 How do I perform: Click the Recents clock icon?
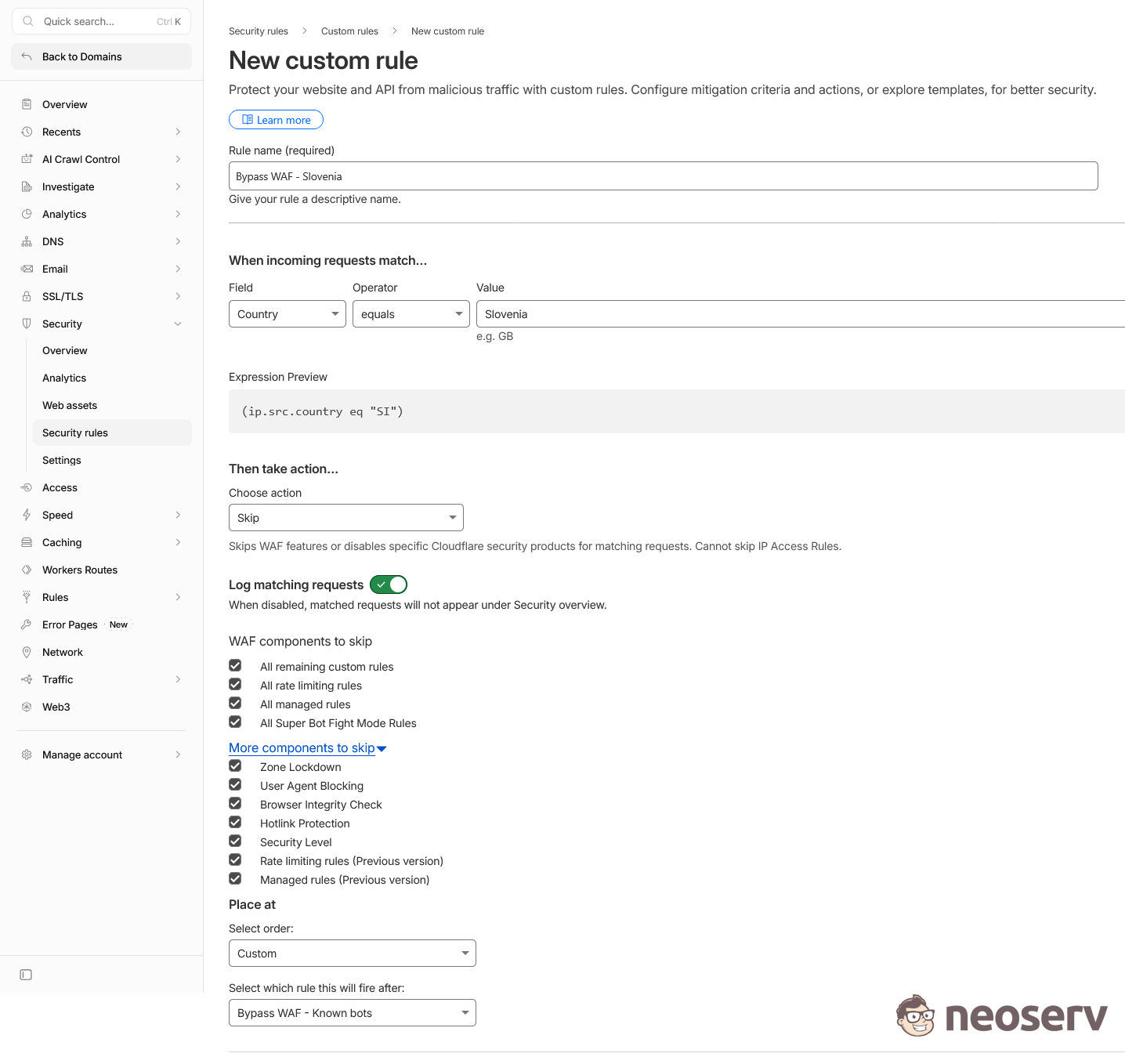(27, 132)
